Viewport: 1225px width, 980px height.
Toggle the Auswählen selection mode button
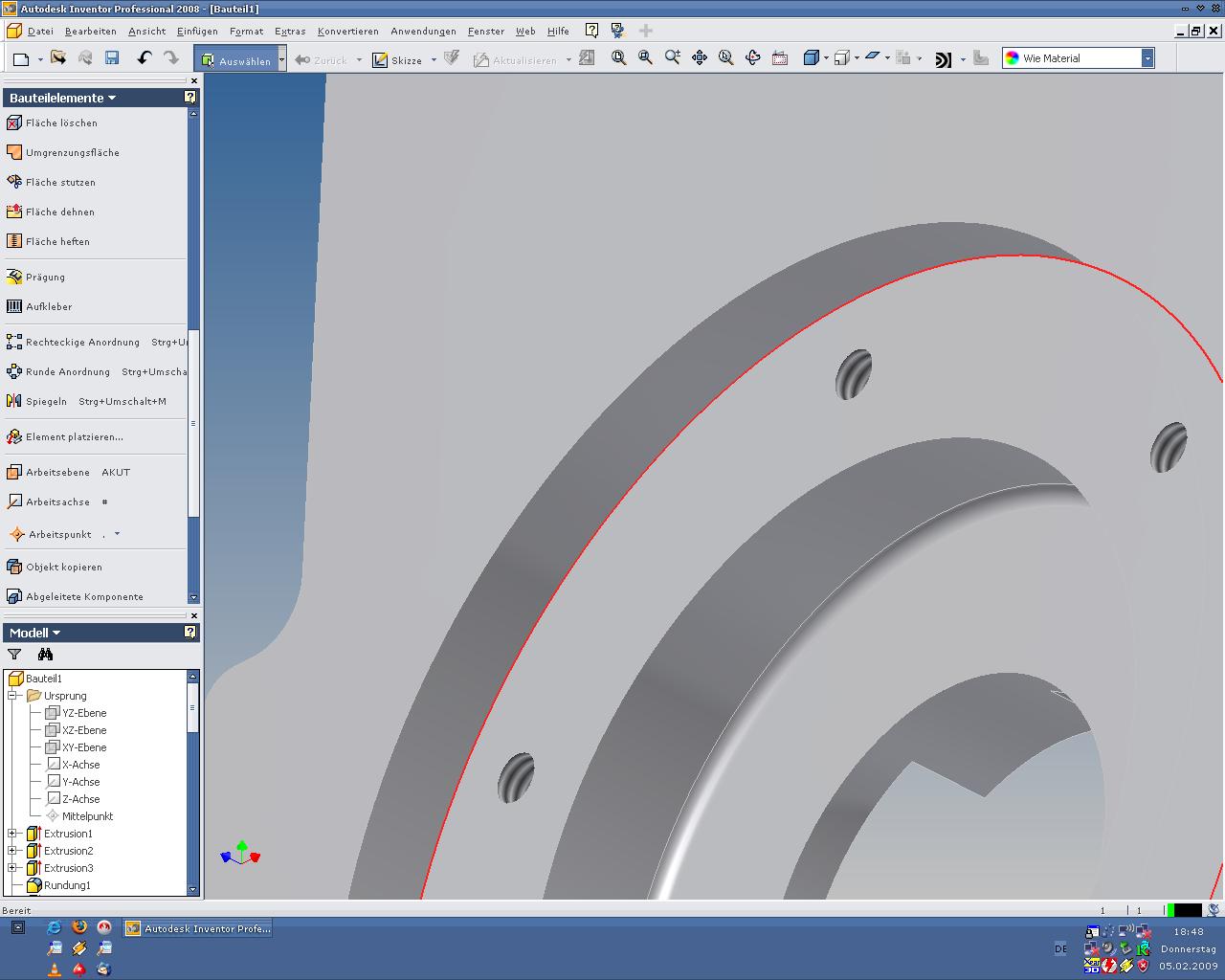point(235,60)
